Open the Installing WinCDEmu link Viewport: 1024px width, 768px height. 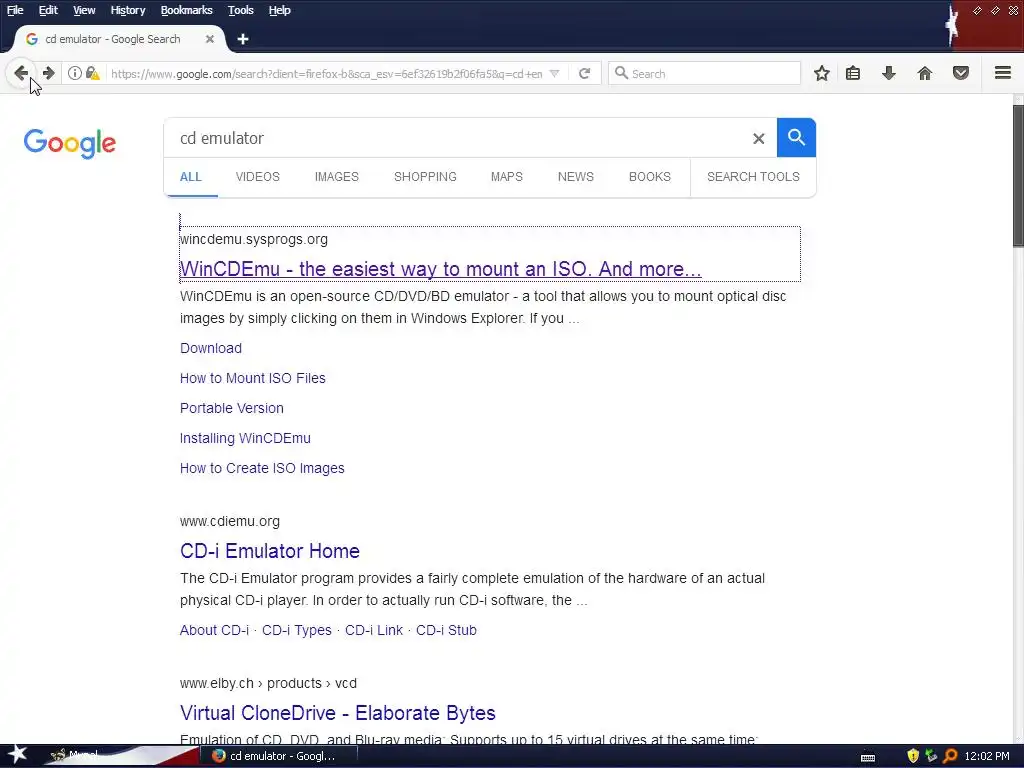coord(246,438)
